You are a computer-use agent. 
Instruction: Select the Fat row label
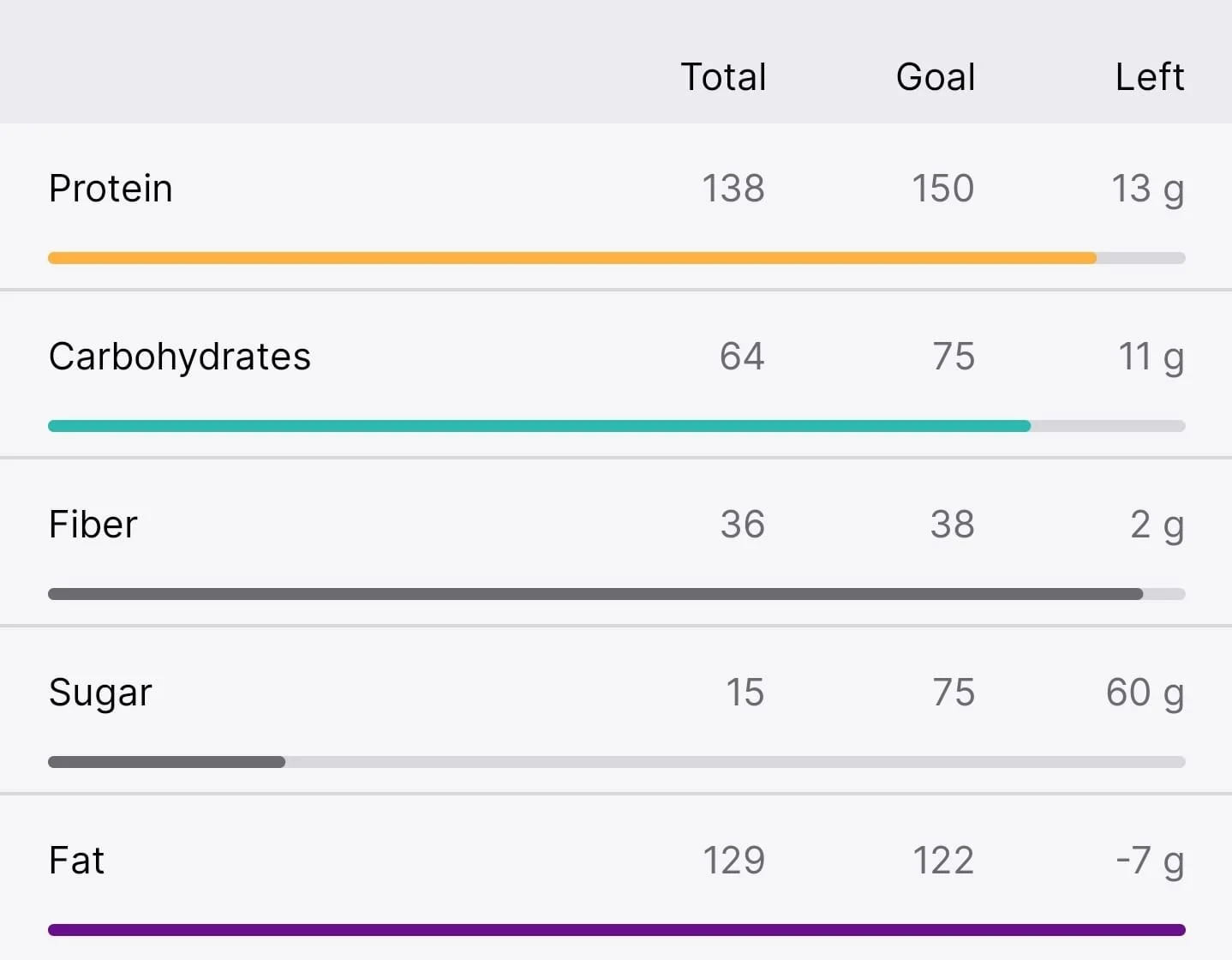76,861
